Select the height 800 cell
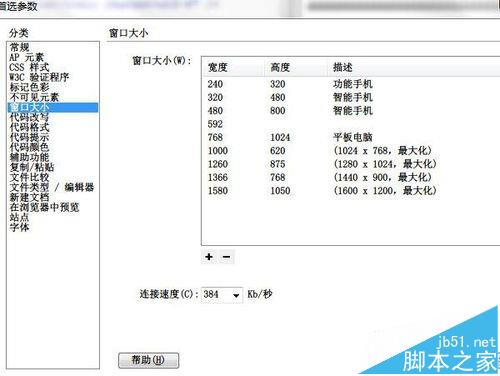Screen dimensions: 500x376 pos(278,111)
